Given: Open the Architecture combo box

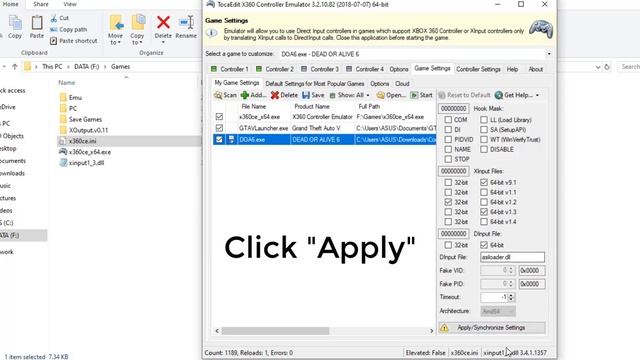Looking at the screenshot, I should pos(498,311).
